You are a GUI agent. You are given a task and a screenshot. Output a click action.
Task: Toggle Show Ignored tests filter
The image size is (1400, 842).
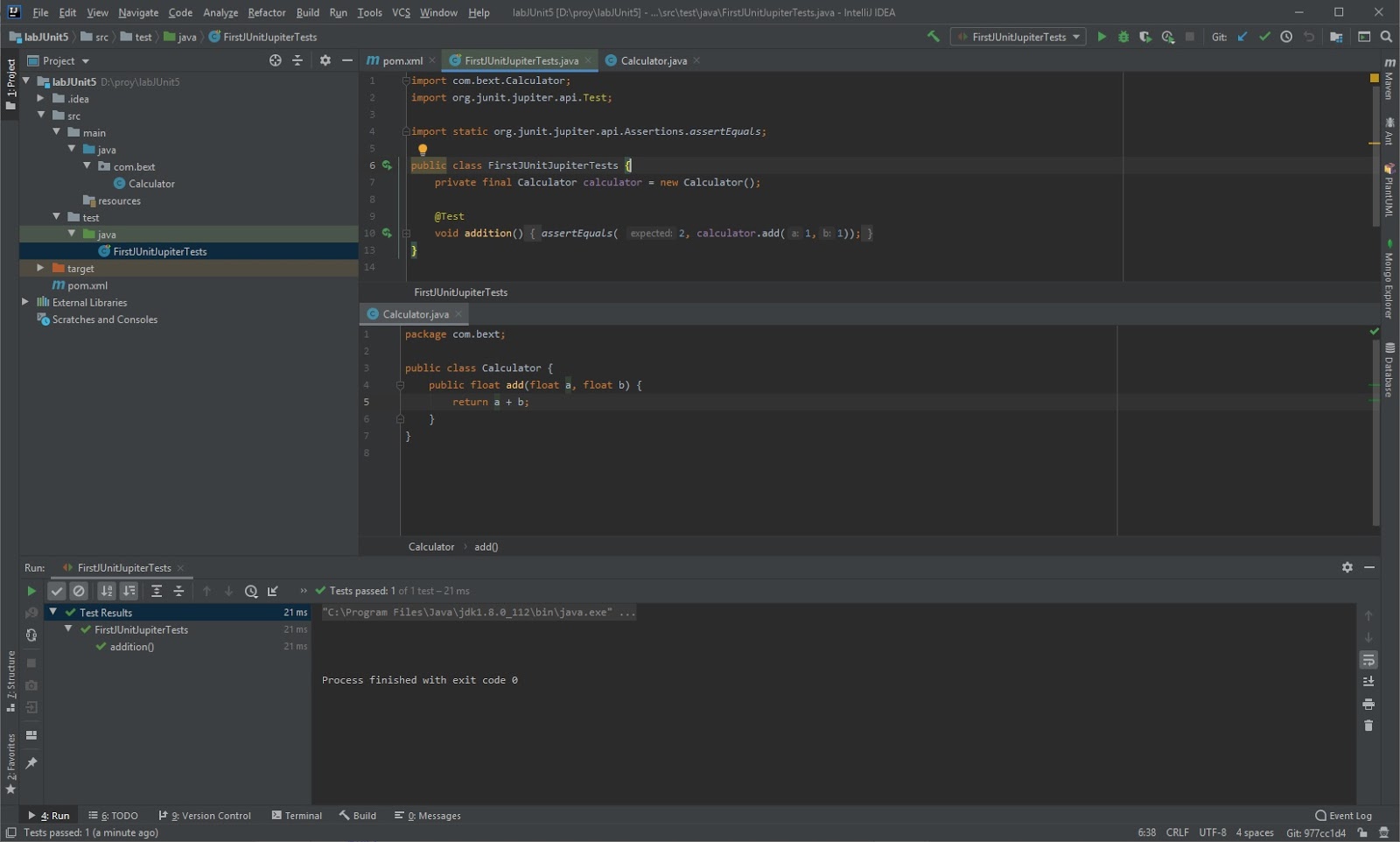79,591
